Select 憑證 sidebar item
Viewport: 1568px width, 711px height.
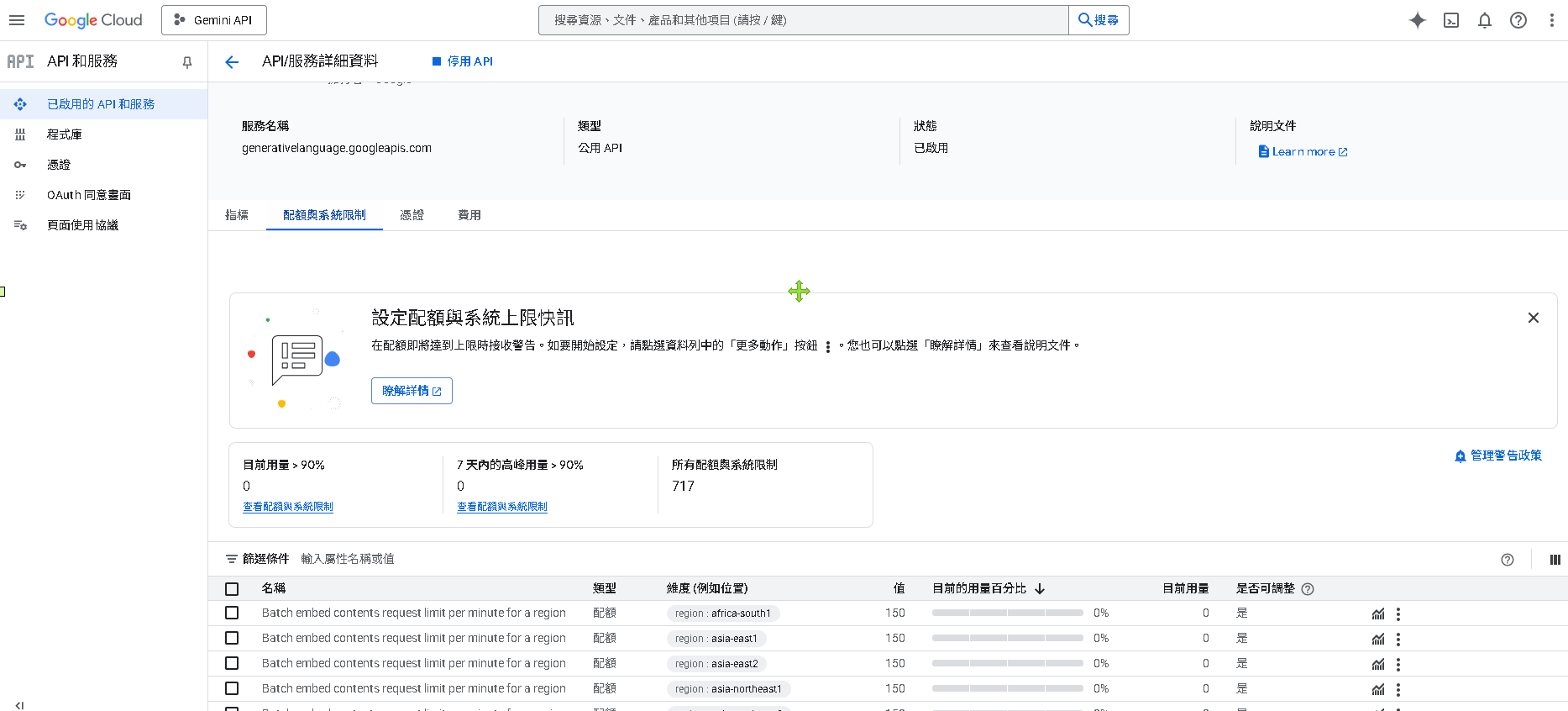103,165
